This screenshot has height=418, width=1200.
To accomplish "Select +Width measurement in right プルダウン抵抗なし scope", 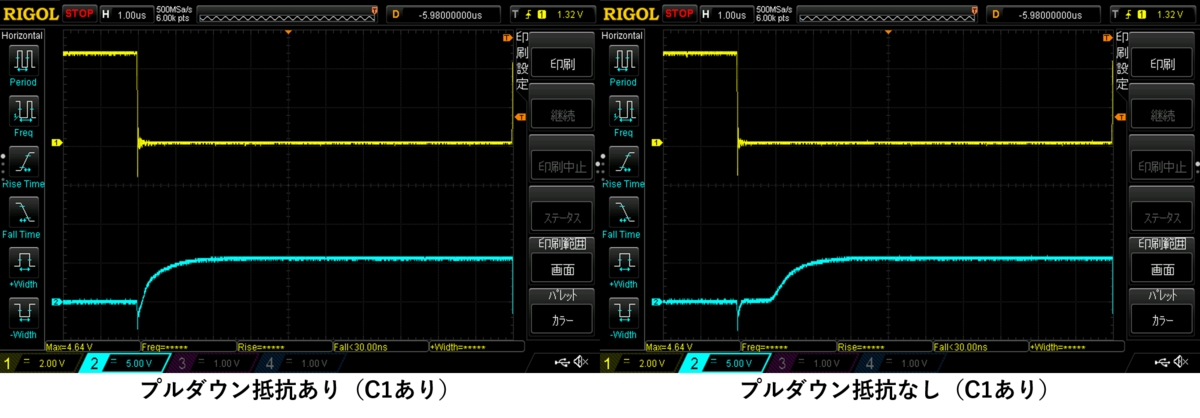I will (622, 268).
